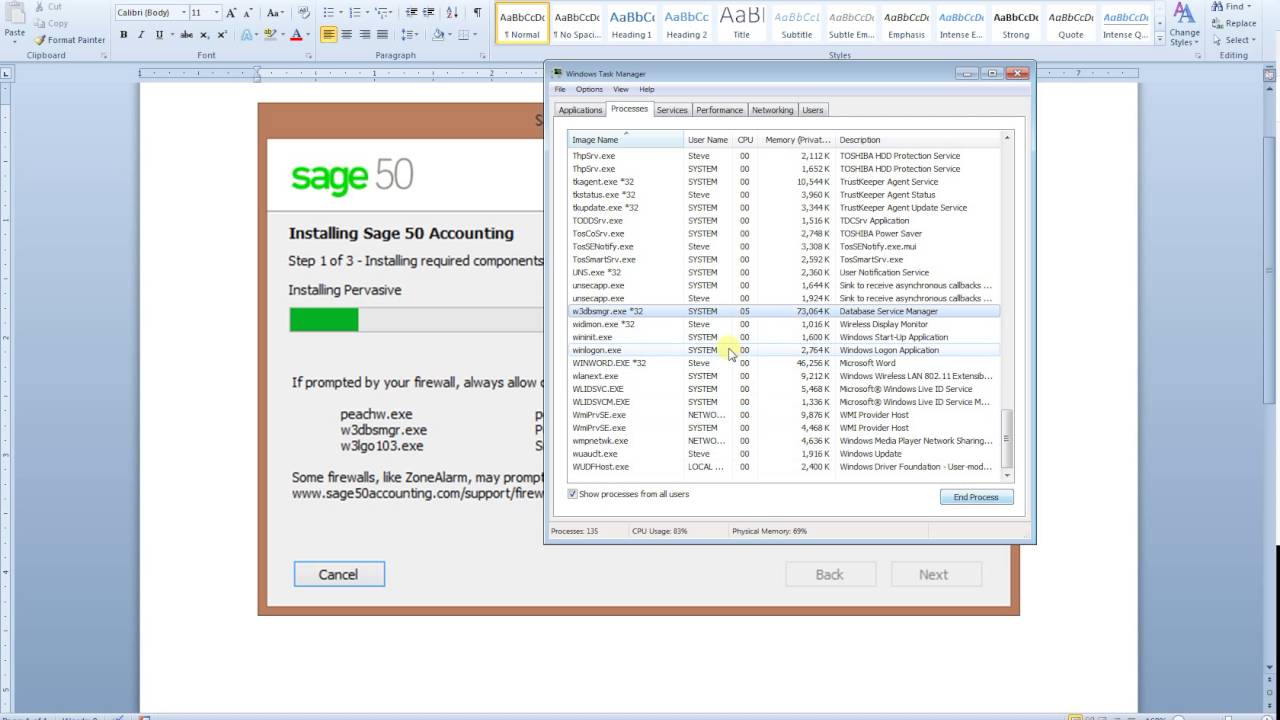The height and width of the screenshot is (720, 1280).
Task: Apply subscript formatting
Action: pos(204,34)
